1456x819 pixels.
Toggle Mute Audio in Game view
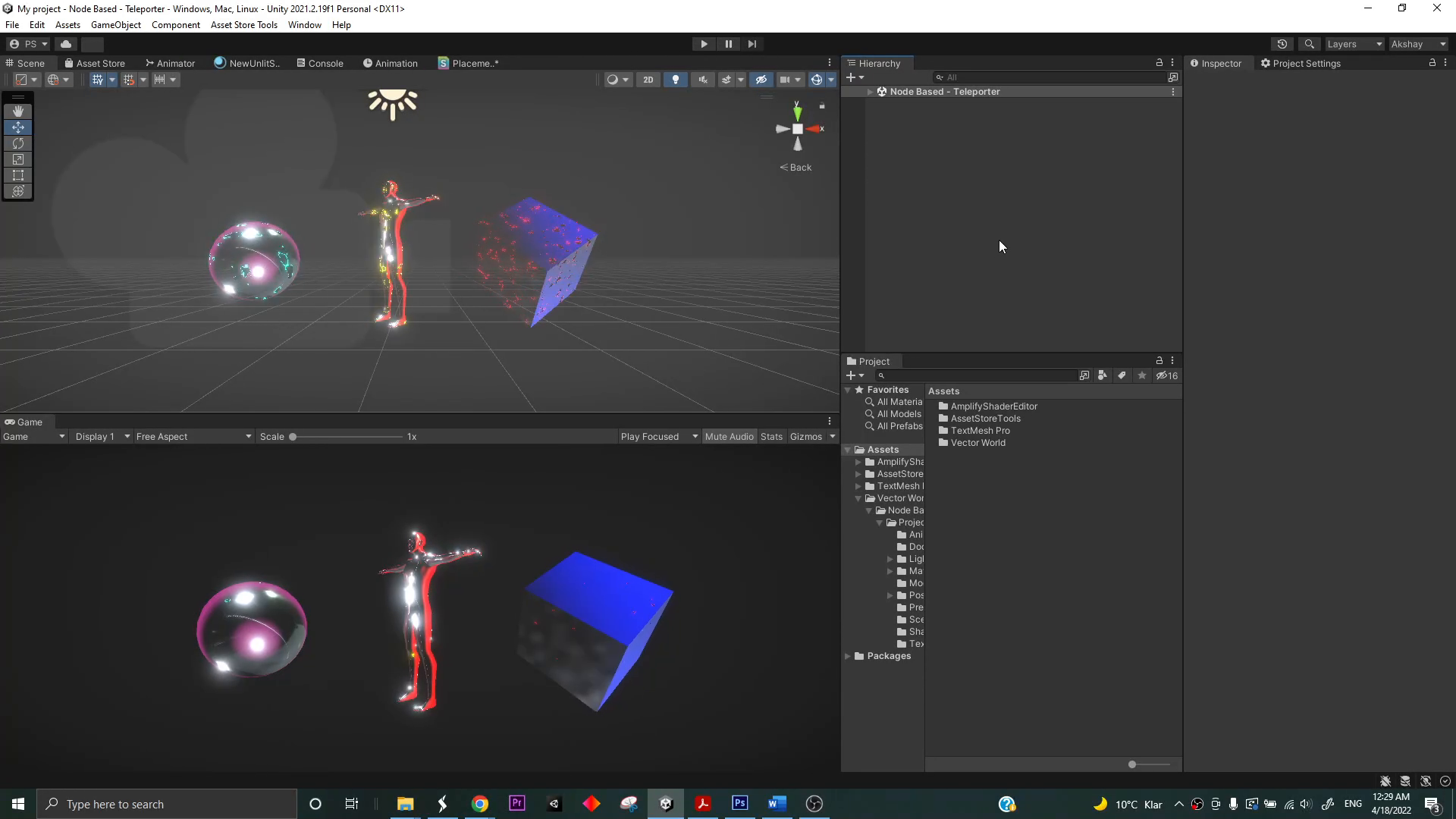point(729,437)
